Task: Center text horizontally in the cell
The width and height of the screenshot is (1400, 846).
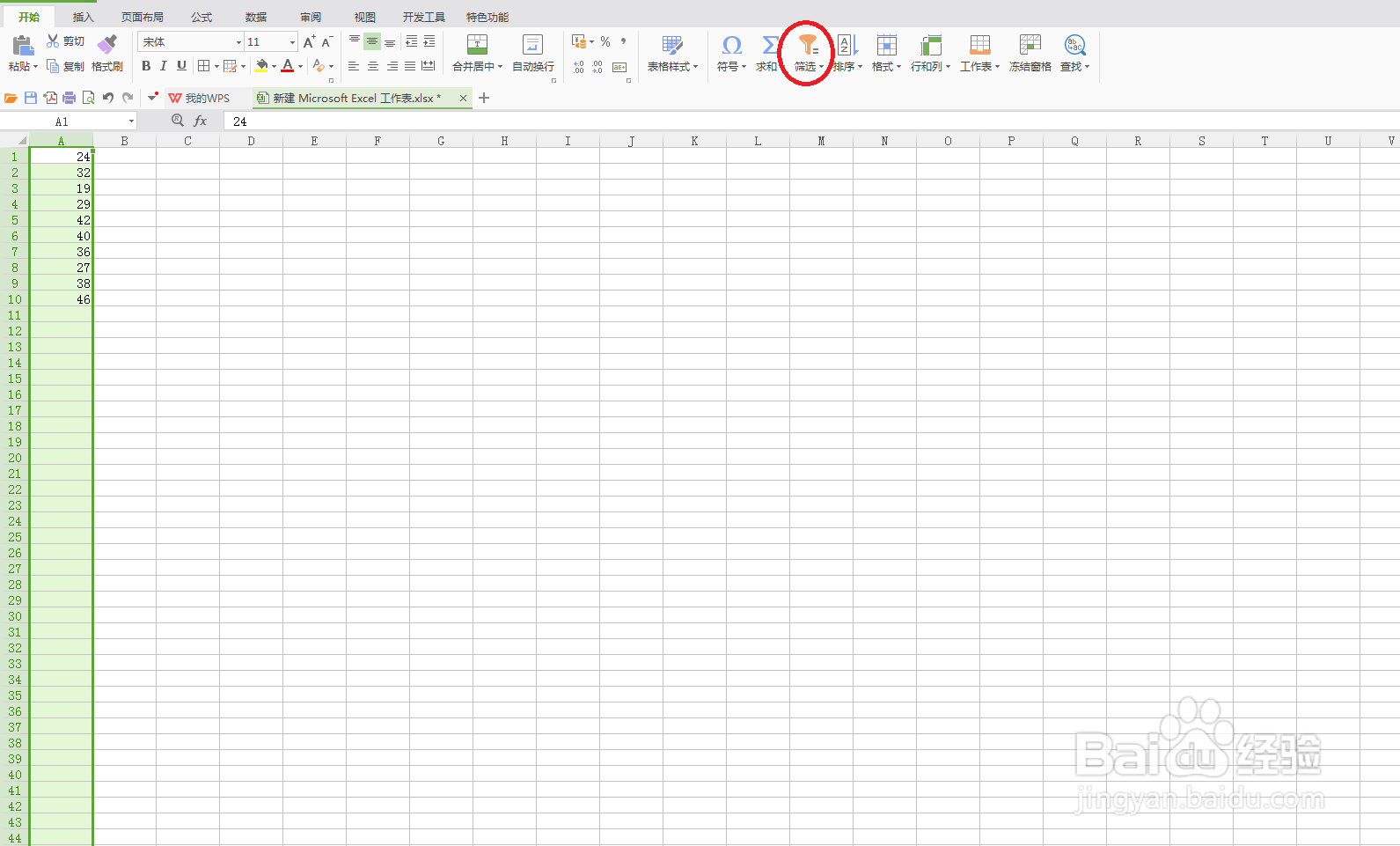Action: pos(372,66)
